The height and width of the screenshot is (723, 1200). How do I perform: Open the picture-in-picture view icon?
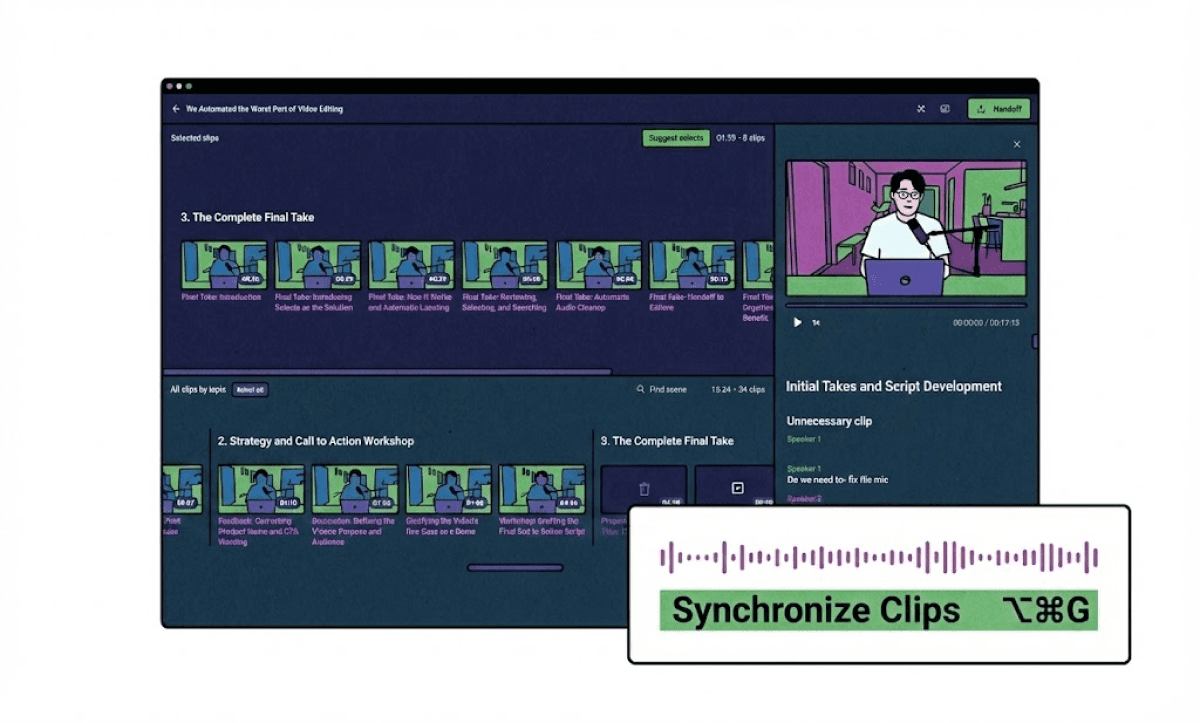click(945, 109)
